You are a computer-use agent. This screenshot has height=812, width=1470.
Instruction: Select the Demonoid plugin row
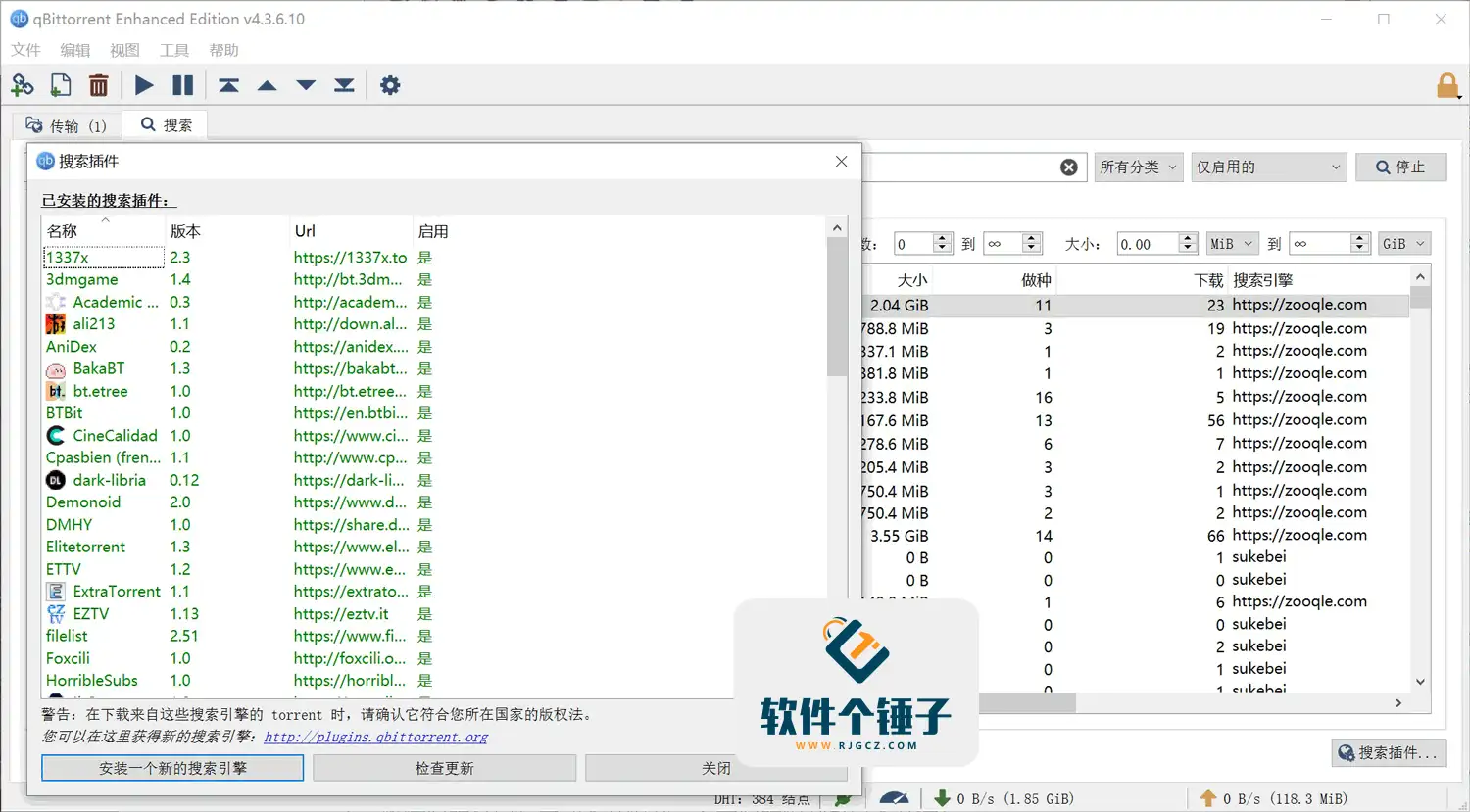tap(434, 502)
